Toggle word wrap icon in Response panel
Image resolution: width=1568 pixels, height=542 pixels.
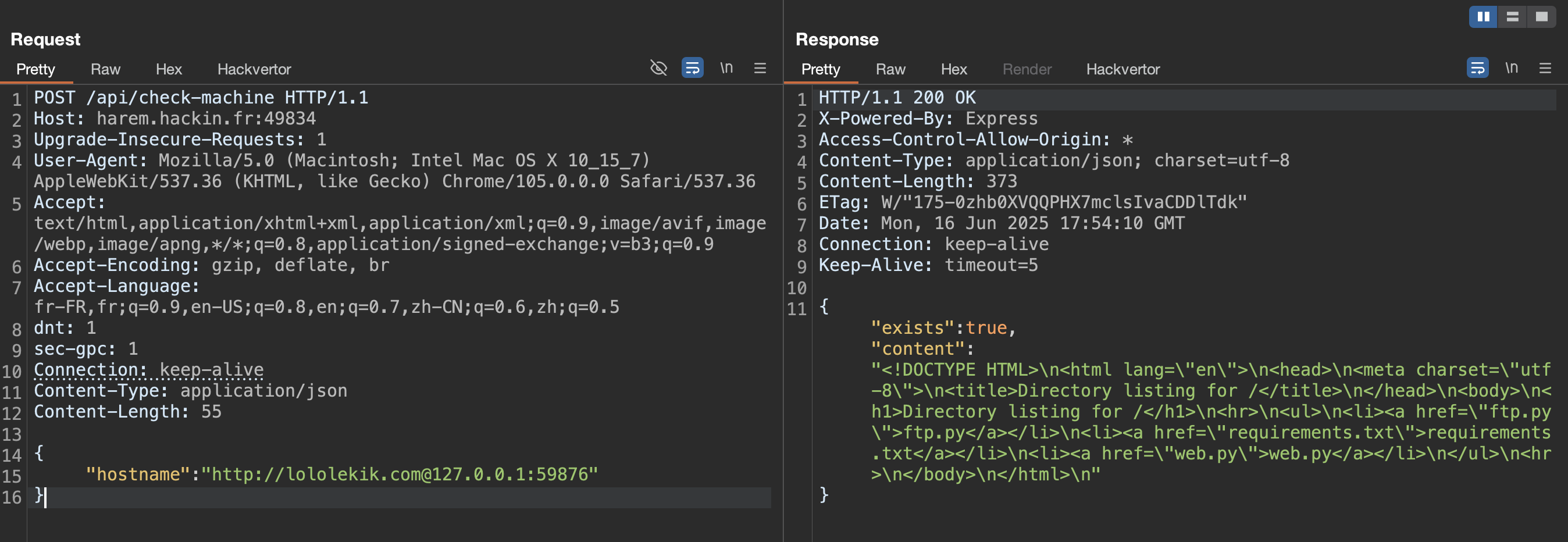pos(1477,68)
